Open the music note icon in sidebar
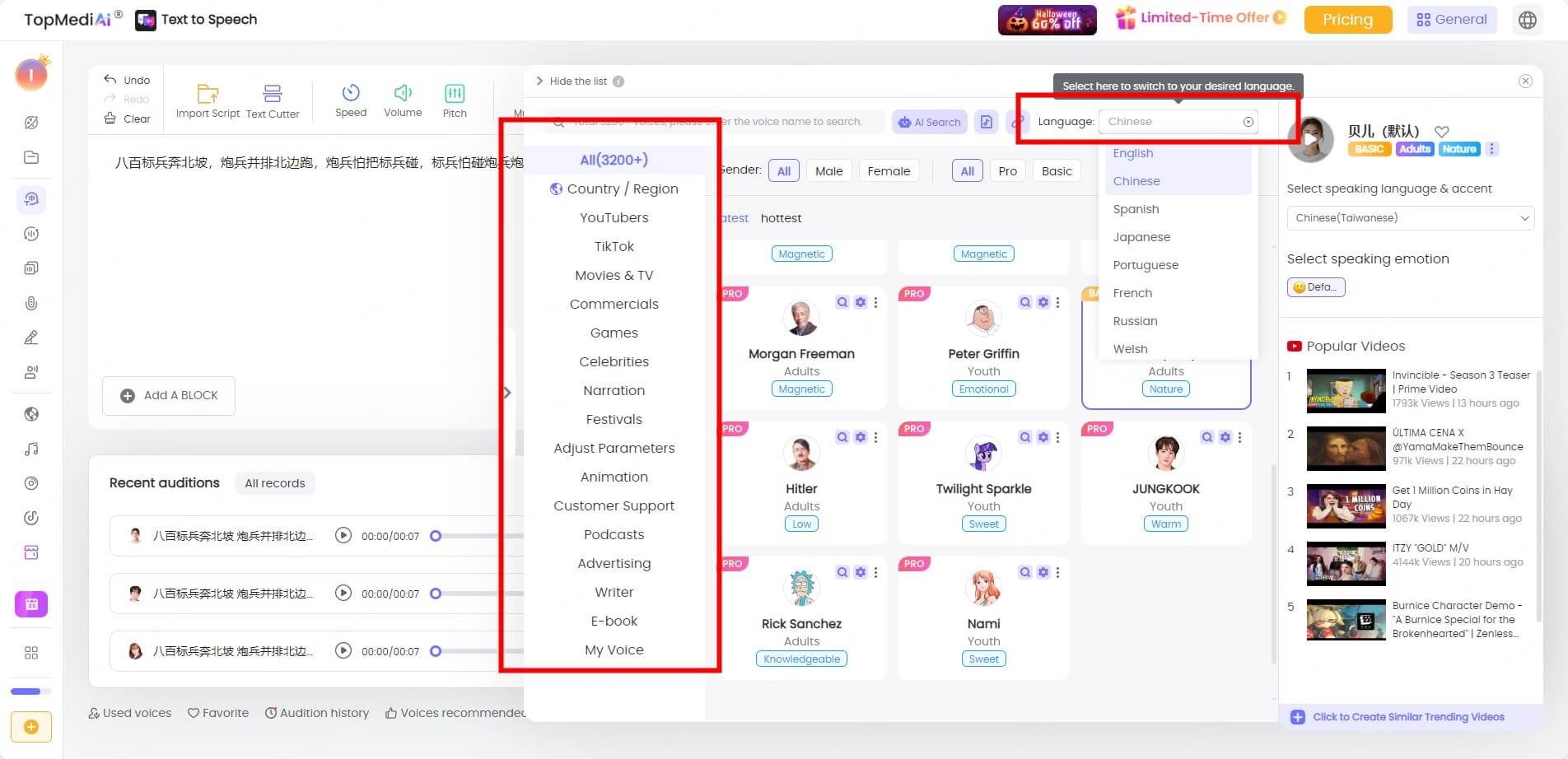The image size is (1568, 759). 31,449
